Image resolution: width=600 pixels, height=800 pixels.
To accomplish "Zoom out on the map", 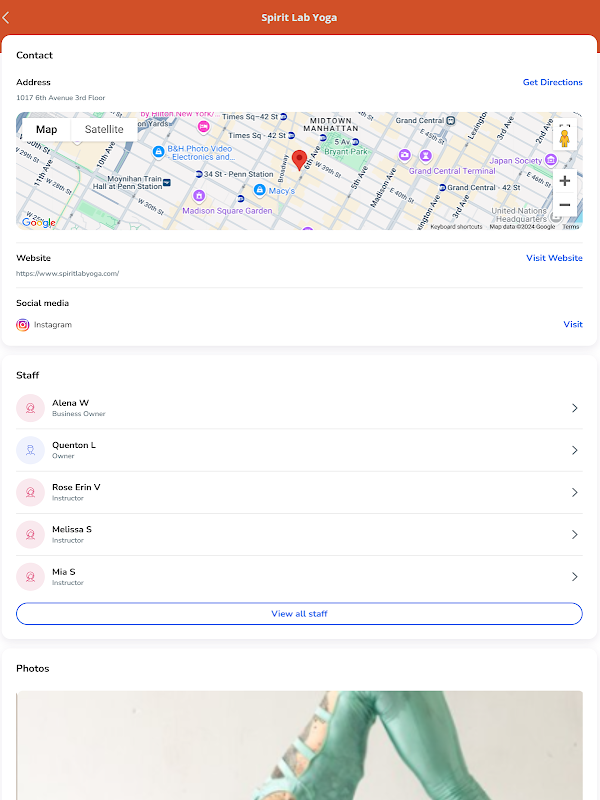I will click(565, 205).
